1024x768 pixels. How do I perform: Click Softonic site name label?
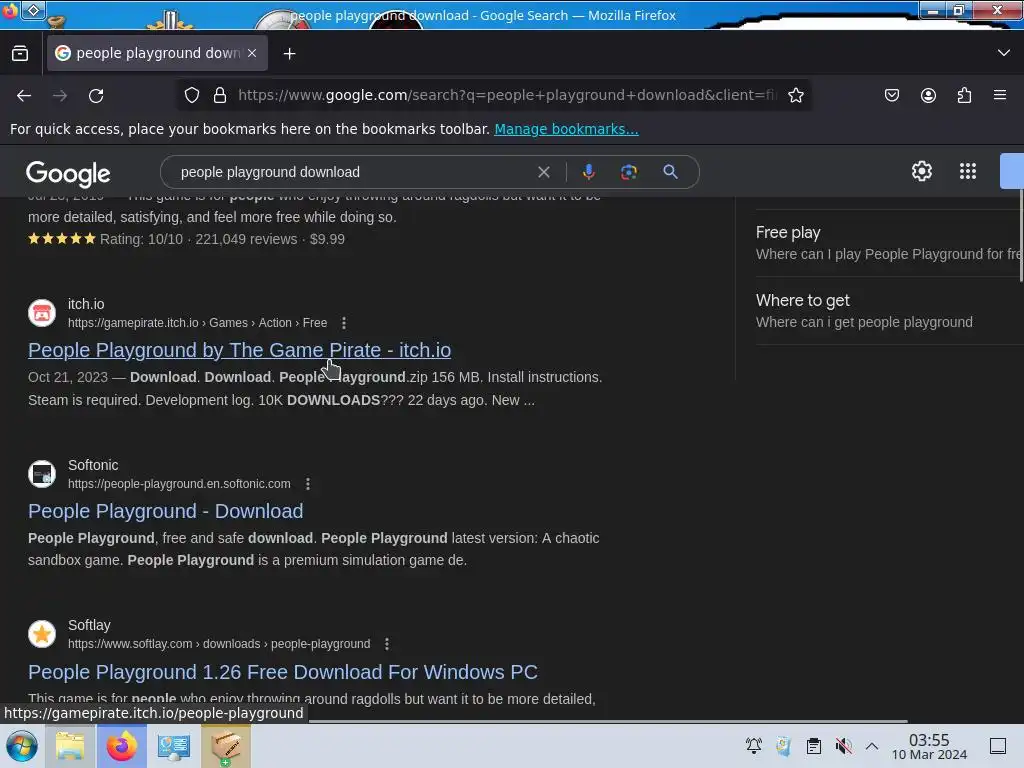[x=93, y=465]
